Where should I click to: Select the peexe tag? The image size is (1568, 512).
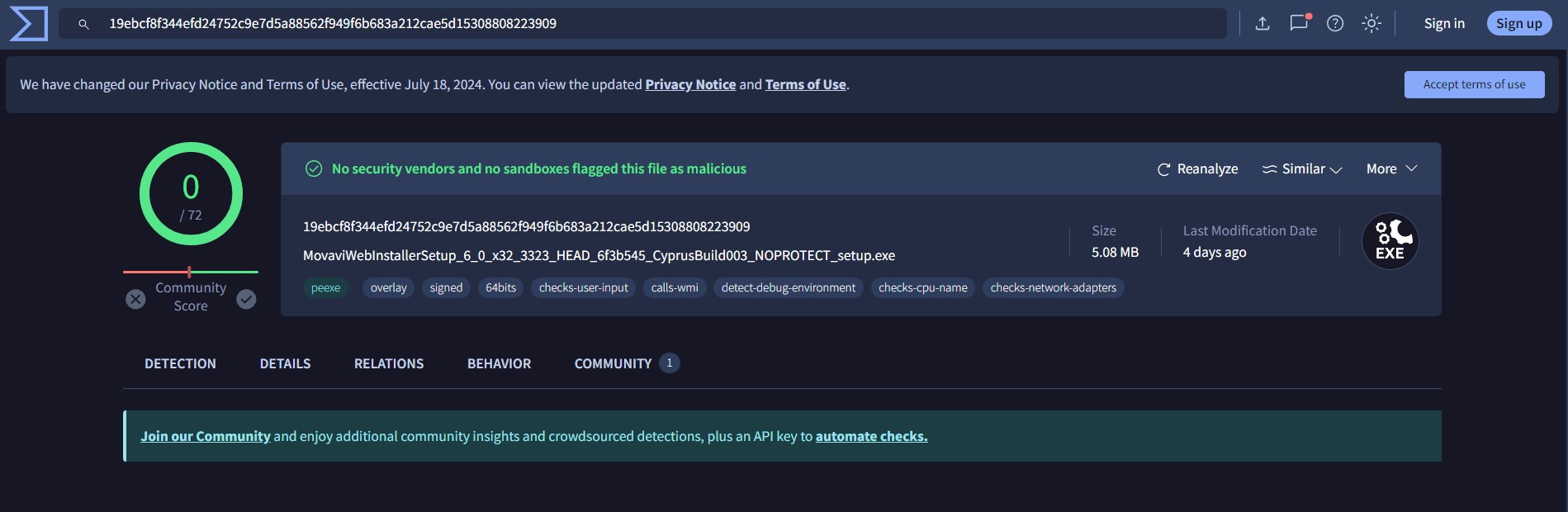tap(325, 287)
